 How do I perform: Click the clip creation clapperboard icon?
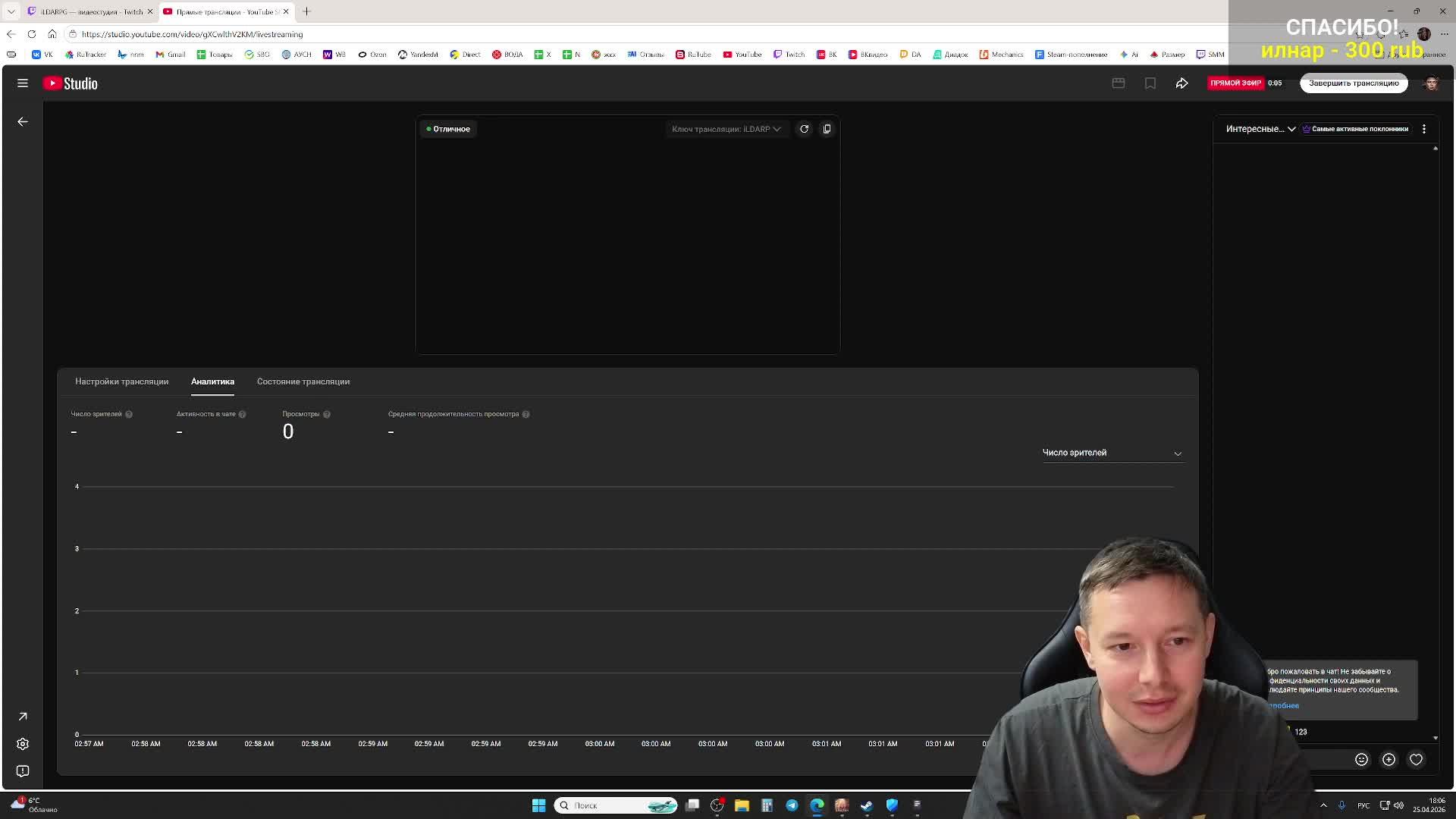1119,83
